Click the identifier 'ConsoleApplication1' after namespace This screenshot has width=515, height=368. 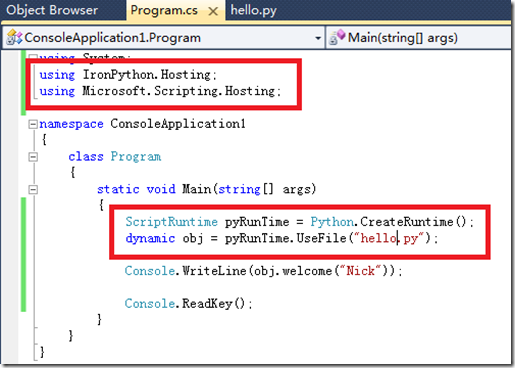click(178, 124)
